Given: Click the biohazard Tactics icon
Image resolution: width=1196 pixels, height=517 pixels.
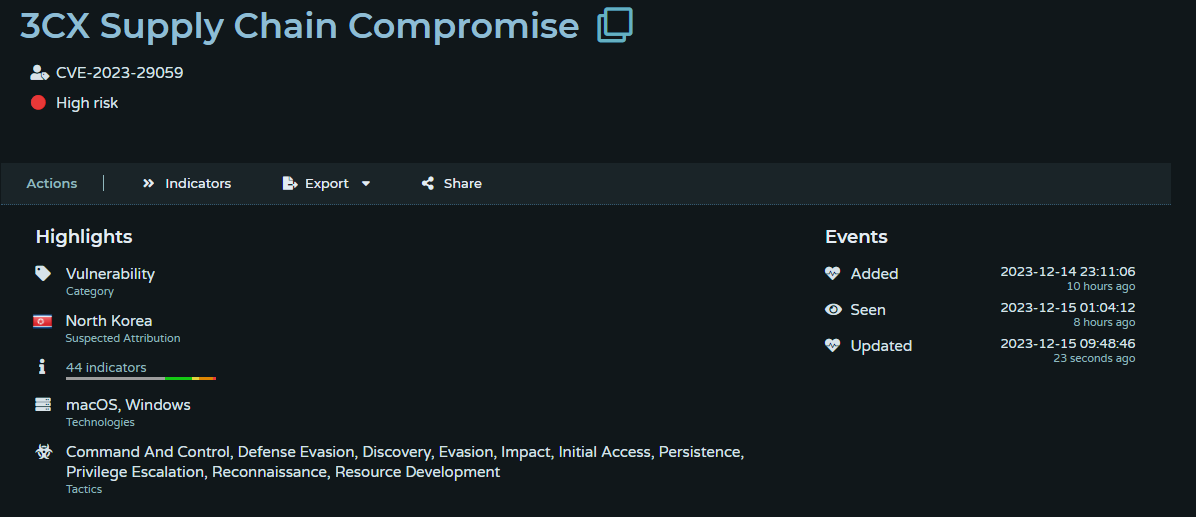Looking at the screenshot, I should [43, 451].
